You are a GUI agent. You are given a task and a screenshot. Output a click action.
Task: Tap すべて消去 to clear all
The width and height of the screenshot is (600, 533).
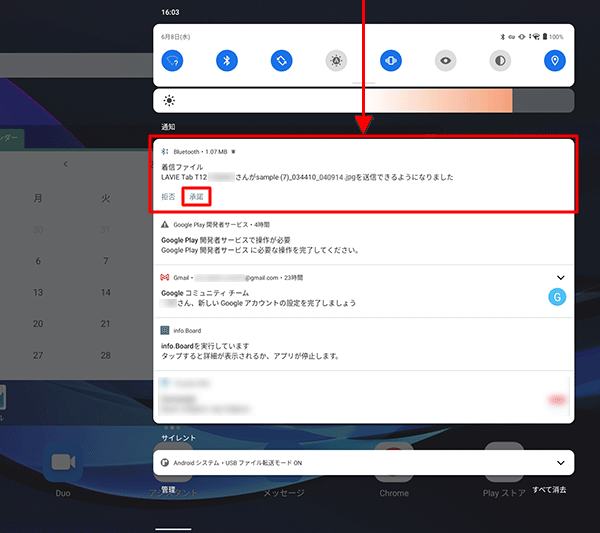click(x=549, y=490)
